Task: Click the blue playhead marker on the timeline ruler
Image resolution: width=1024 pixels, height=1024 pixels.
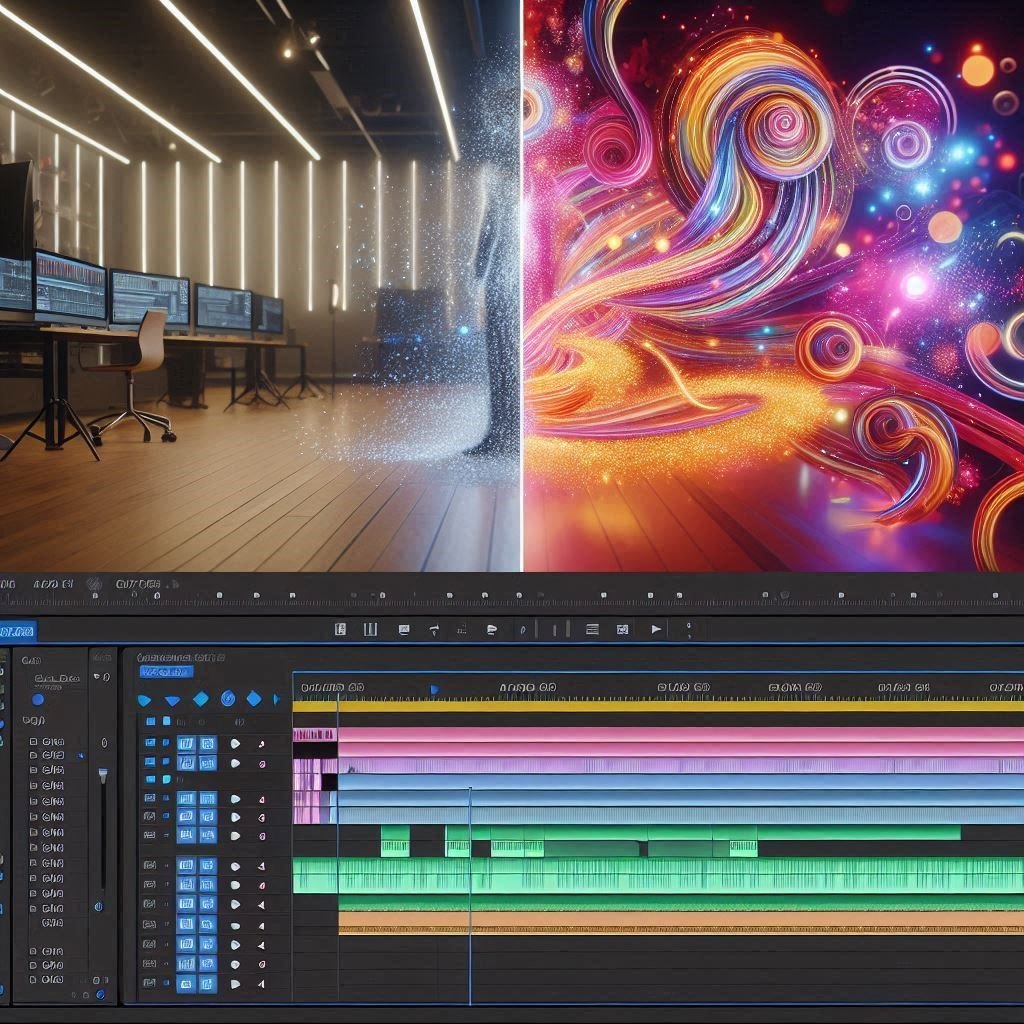Action: (x=433, y=690)
